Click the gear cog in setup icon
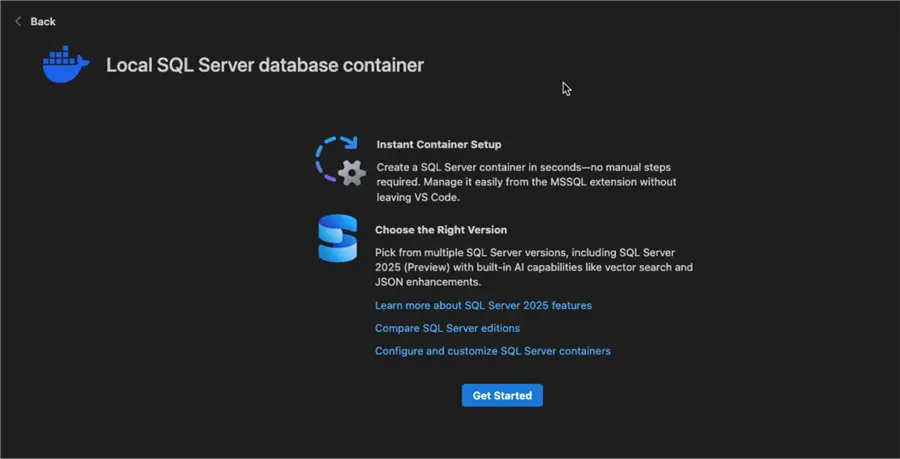Viewport: 900px width, 459px height. 351,173
